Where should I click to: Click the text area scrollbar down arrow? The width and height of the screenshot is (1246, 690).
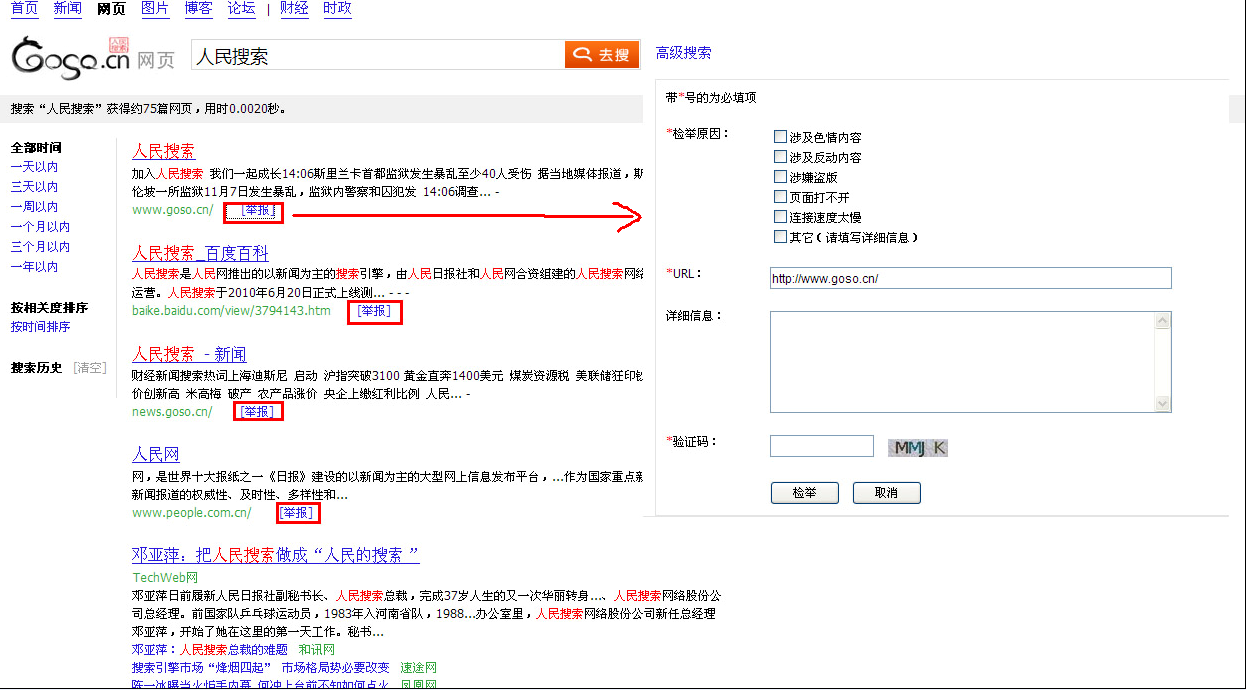coord(1162,403)
